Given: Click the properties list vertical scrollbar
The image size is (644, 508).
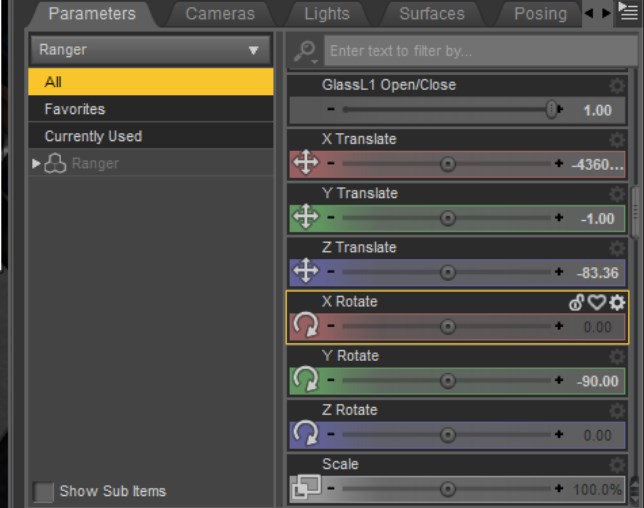Looking at the screenshot, I should tap(635, 214).
